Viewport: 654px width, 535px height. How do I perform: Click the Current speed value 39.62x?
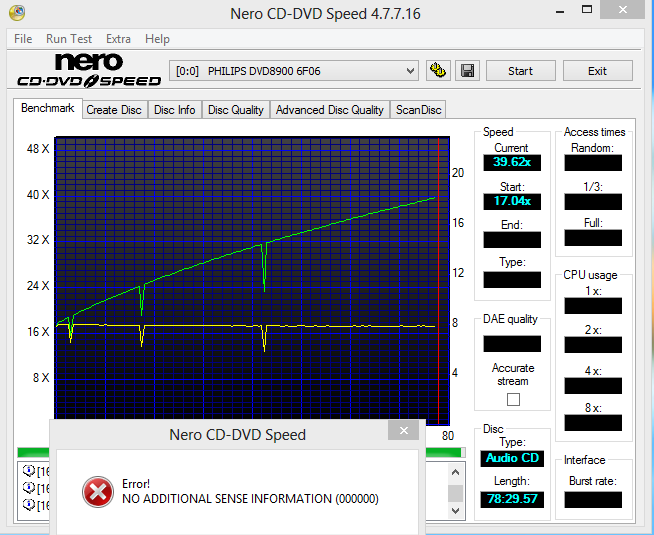(x=512, y=162)
